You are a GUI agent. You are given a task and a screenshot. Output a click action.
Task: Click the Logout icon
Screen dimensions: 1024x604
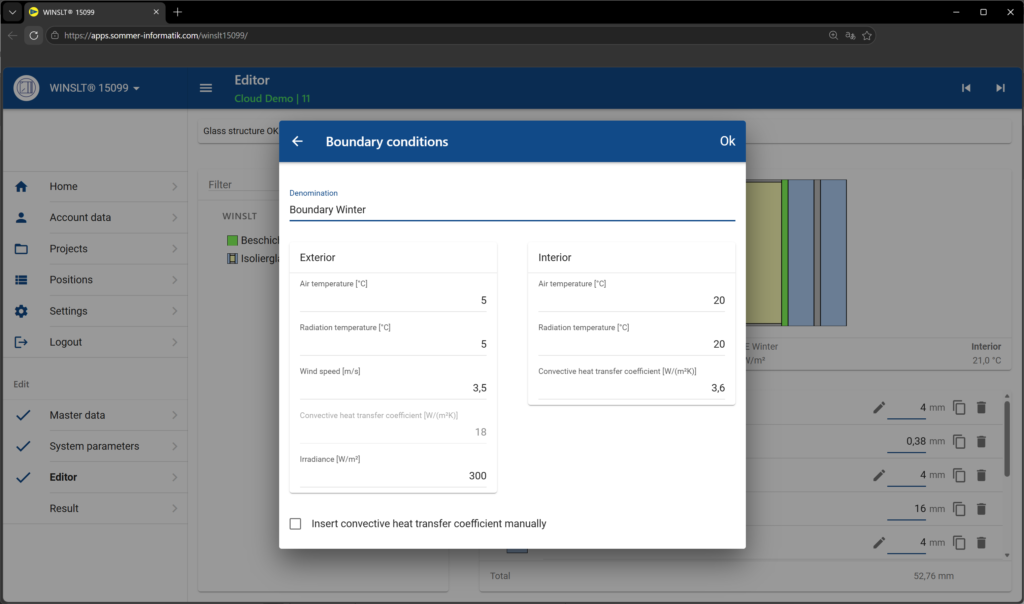(22, 342)
